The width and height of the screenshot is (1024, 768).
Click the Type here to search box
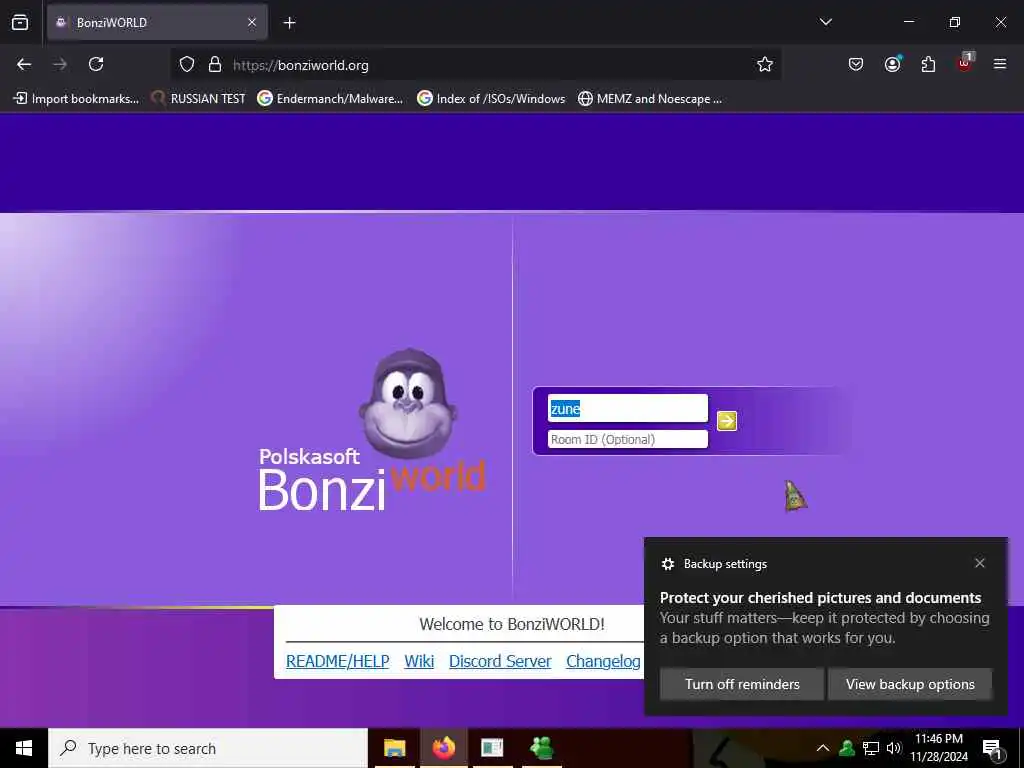pos(208,748)
